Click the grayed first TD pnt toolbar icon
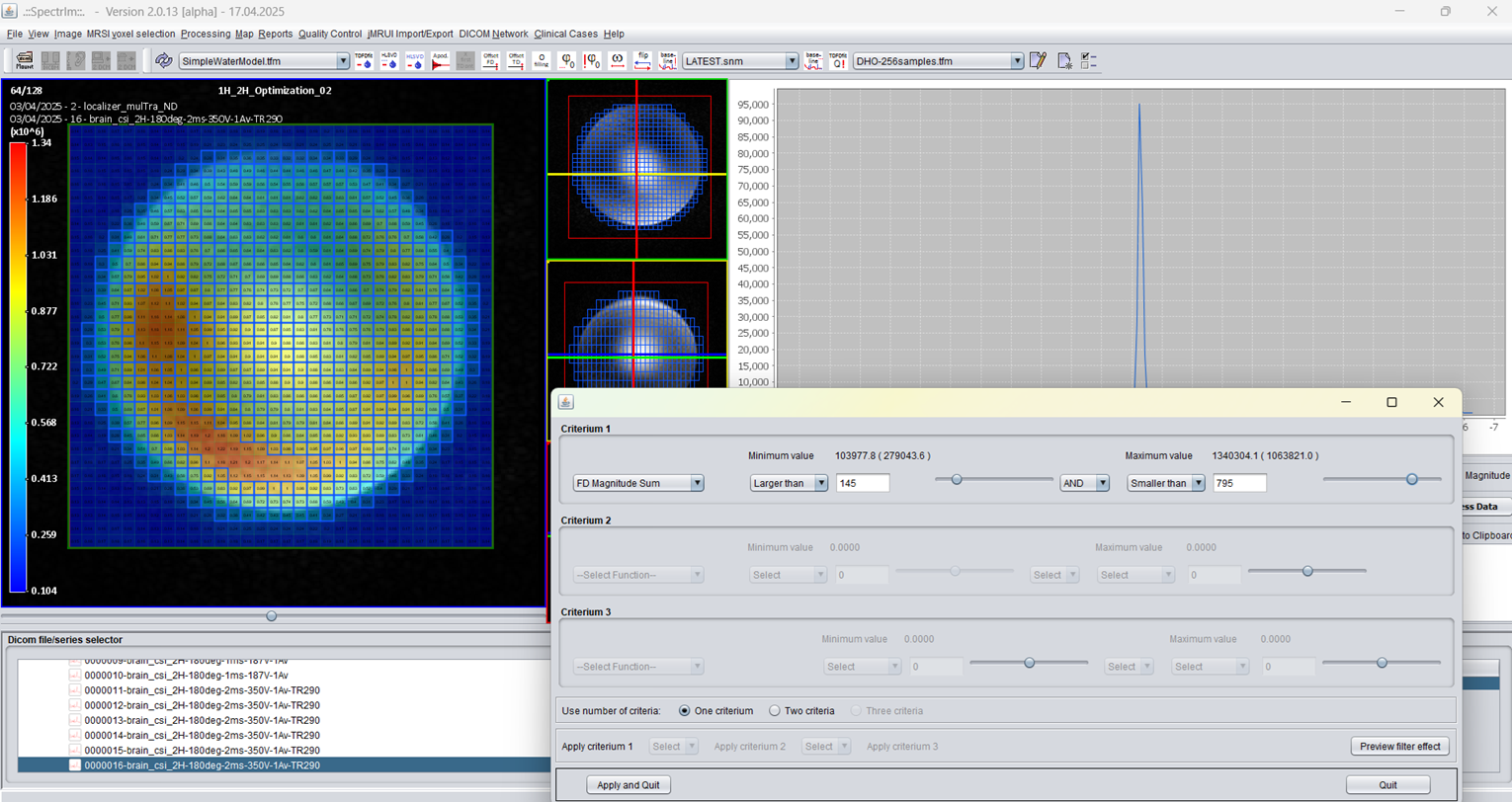 pos(465,60)
